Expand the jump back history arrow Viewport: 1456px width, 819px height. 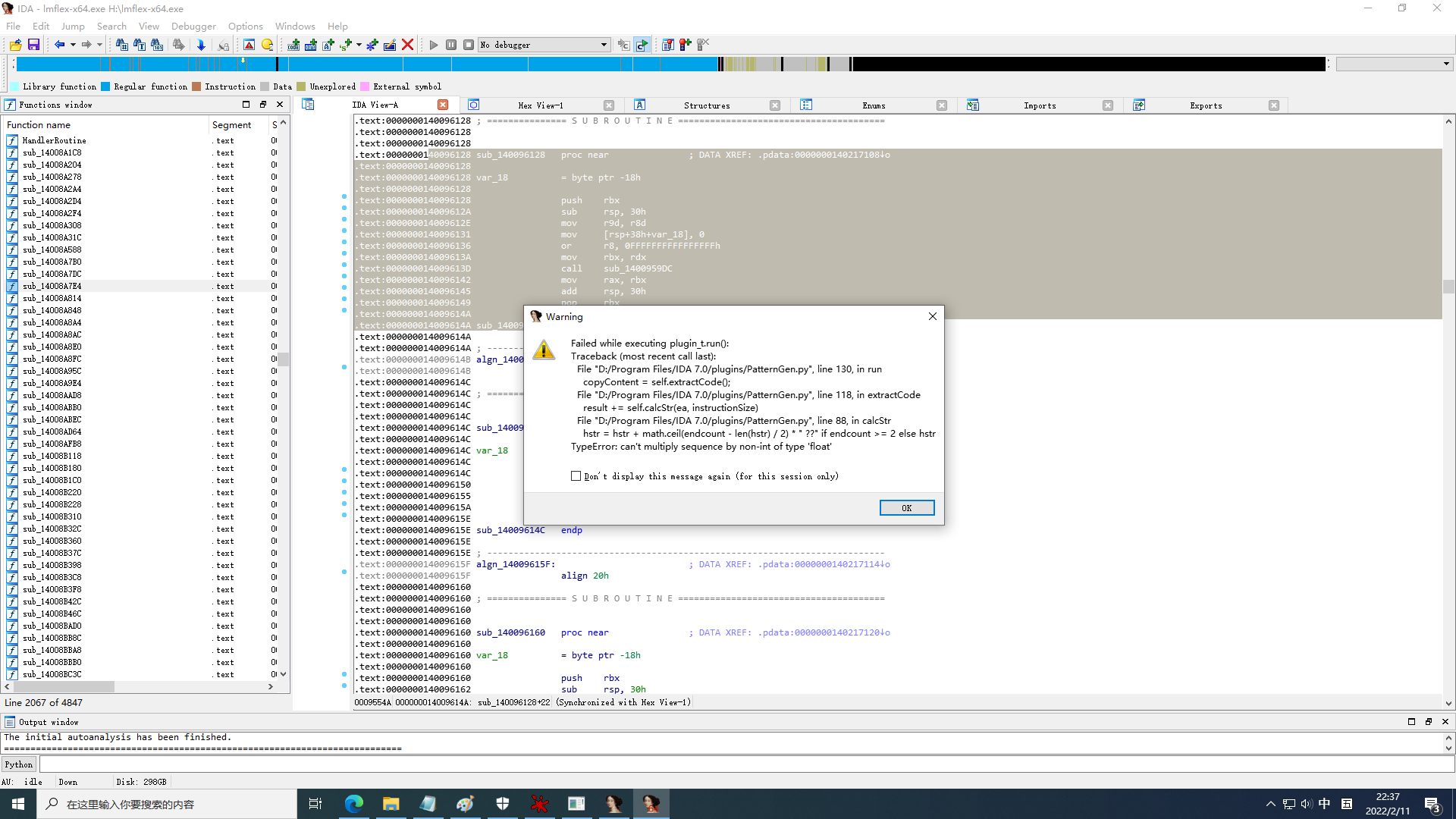(73, 45)
